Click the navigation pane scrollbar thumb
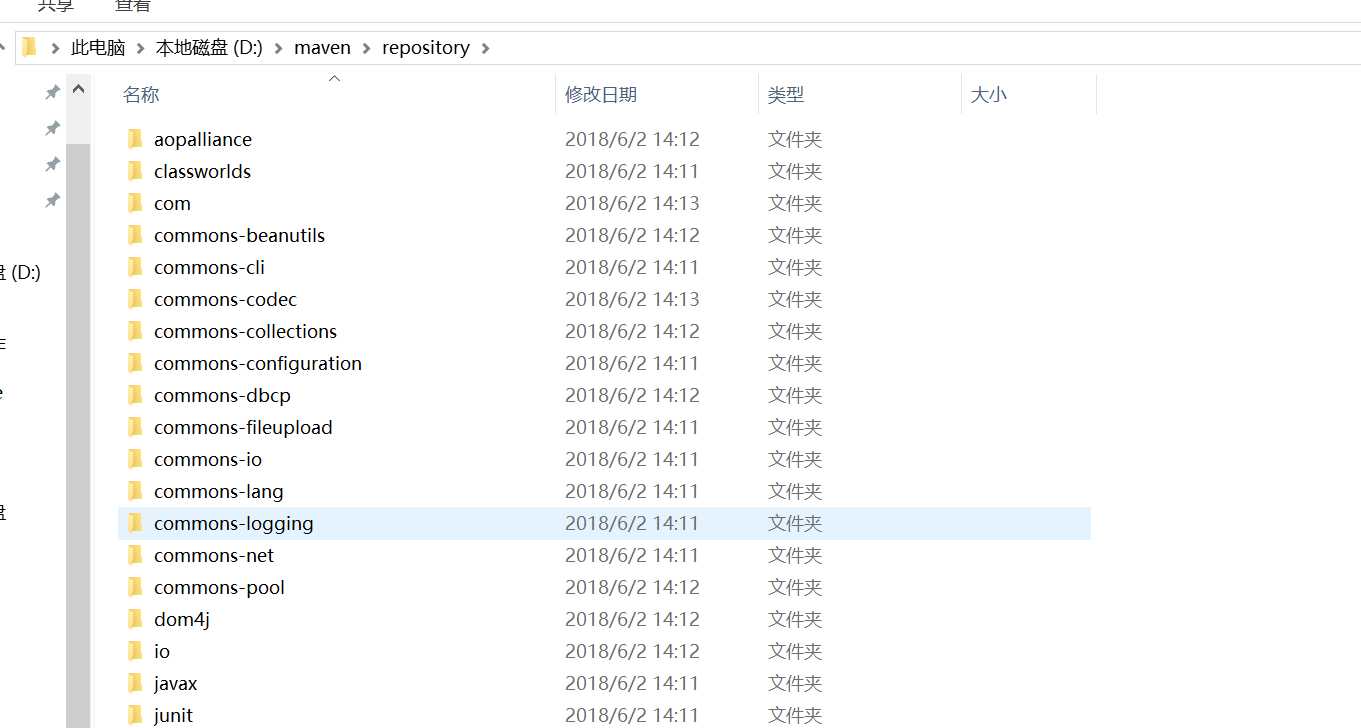Viewport: 1361px width, 728px height. [78, 435]
